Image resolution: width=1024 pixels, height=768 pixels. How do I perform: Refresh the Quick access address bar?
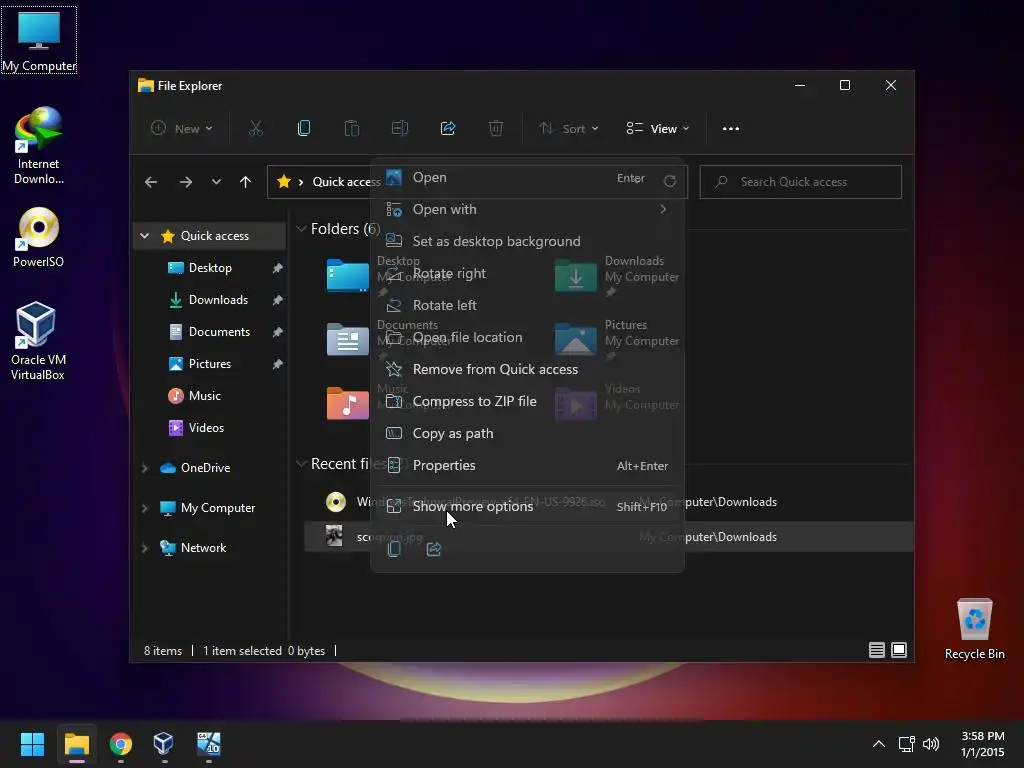click(x=670, y=182)
